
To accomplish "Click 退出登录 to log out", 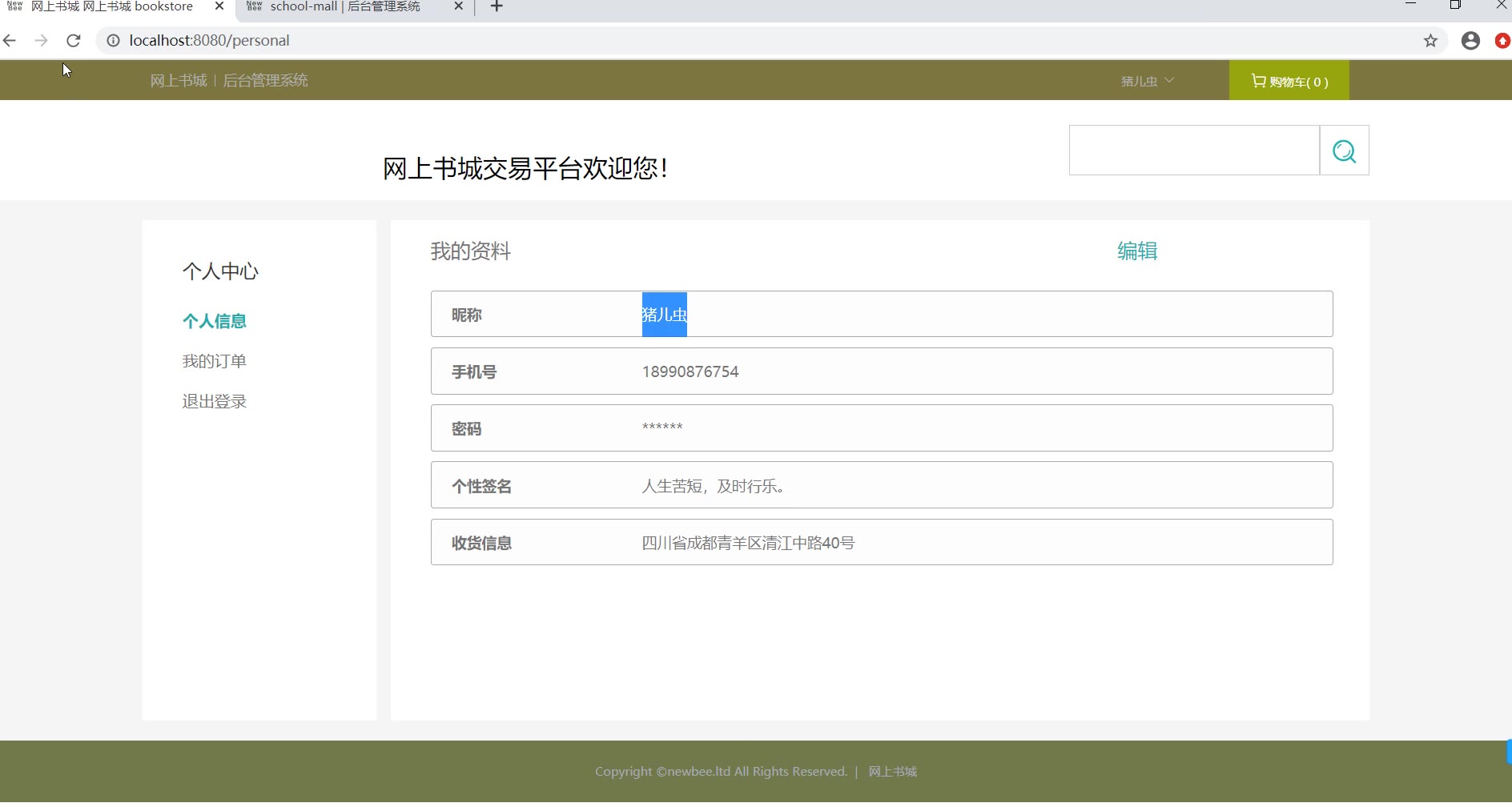I will (214, 401).
